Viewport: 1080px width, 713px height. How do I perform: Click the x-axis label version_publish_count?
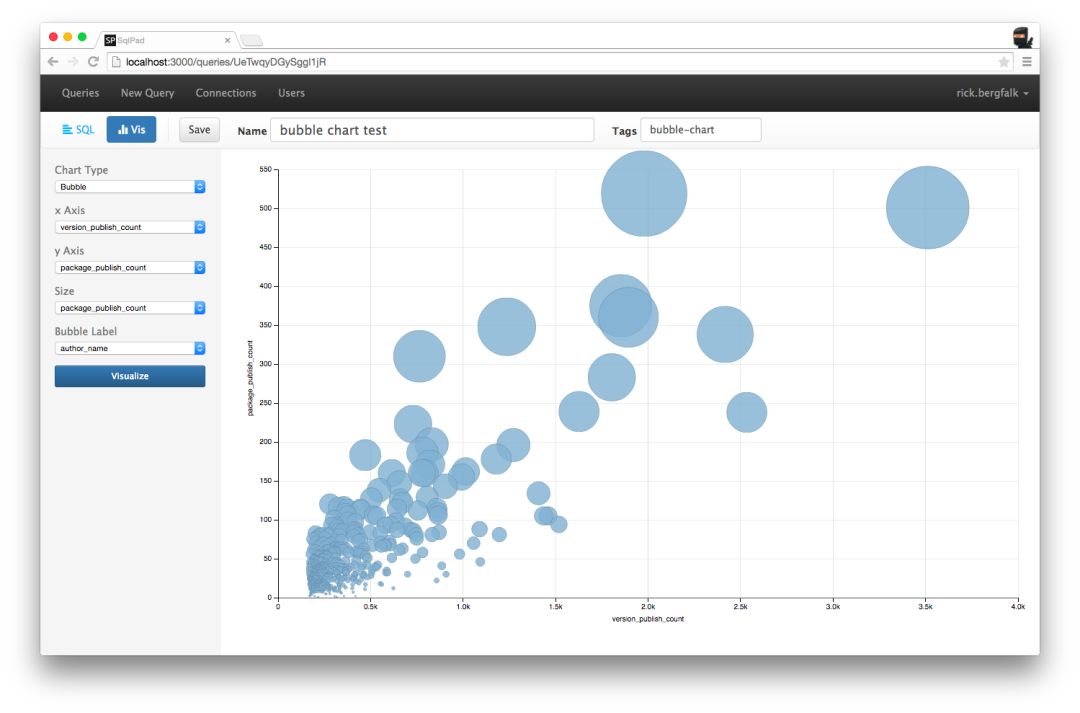click(x=647, y=619)
